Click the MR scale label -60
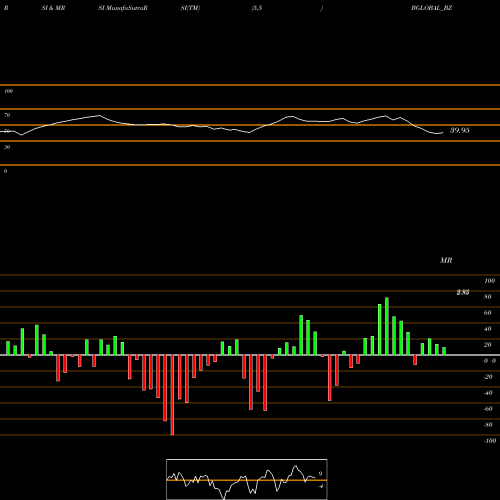The width and height of the screenshot is (500, 500). click(x=488, y=409)
